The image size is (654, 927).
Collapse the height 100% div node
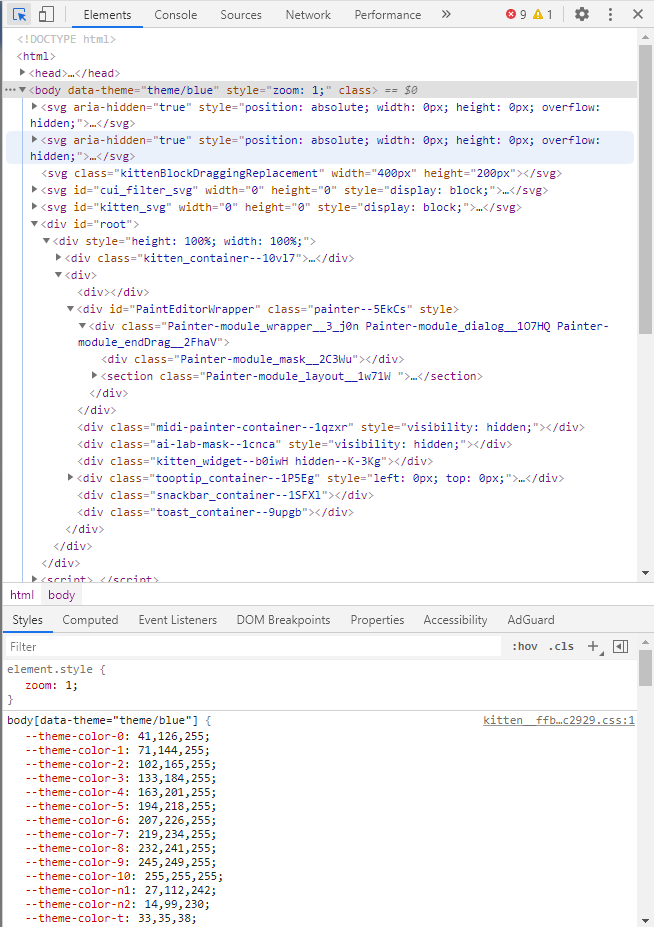[46, 241]
